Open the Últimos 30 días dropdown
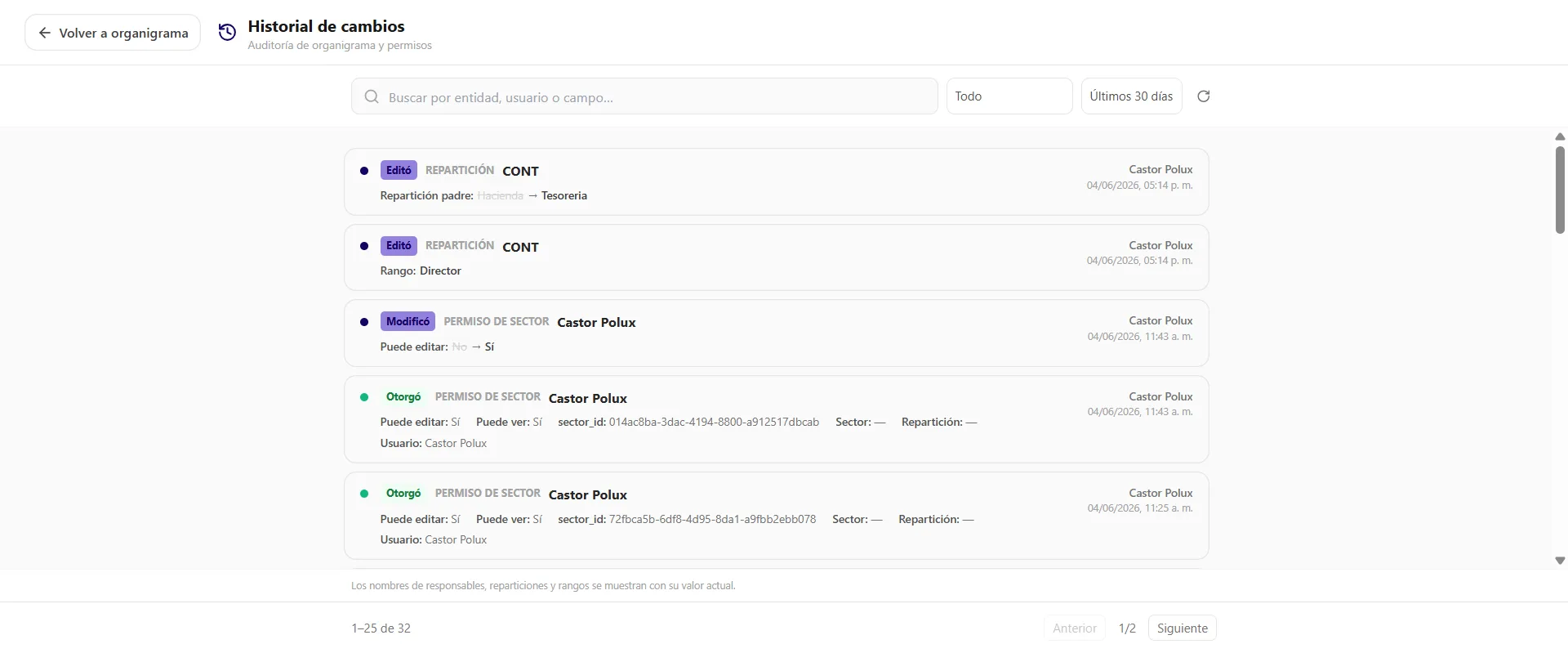The image size is (1568, 653). pos(1131,96)
